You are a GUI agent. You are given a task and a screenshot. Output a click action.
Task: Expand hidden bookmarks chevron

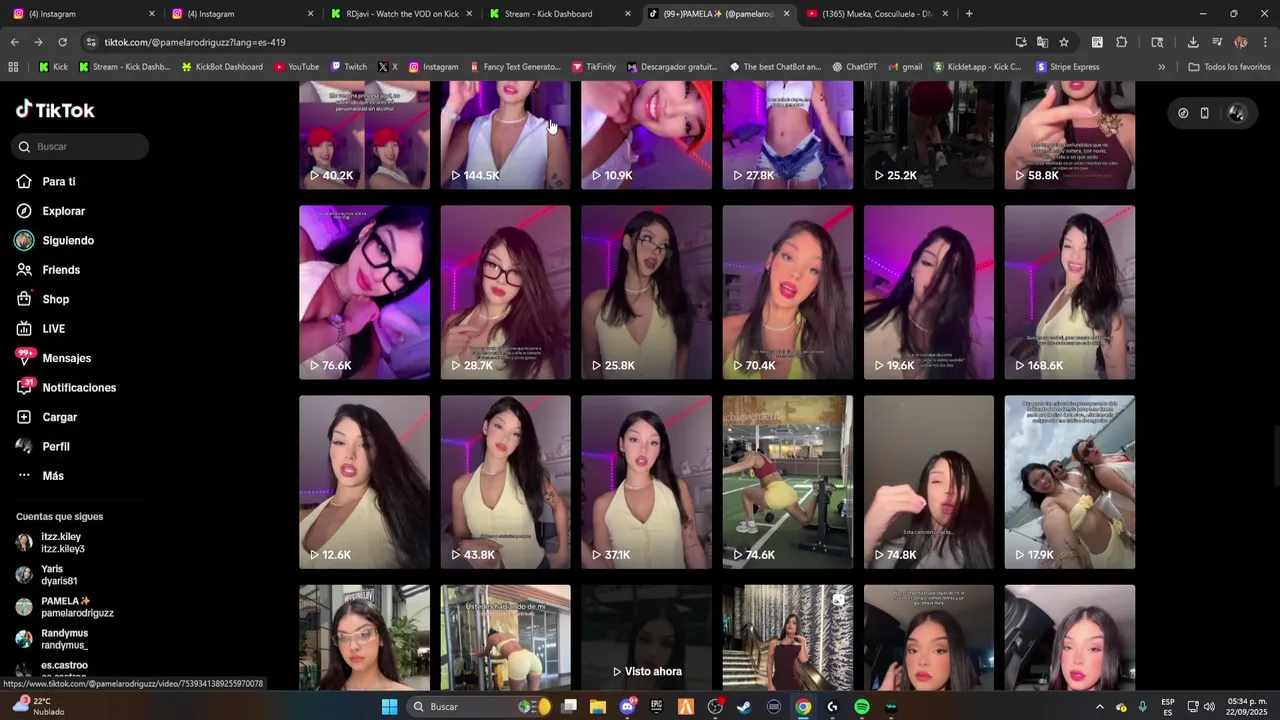click(1161, 67)
